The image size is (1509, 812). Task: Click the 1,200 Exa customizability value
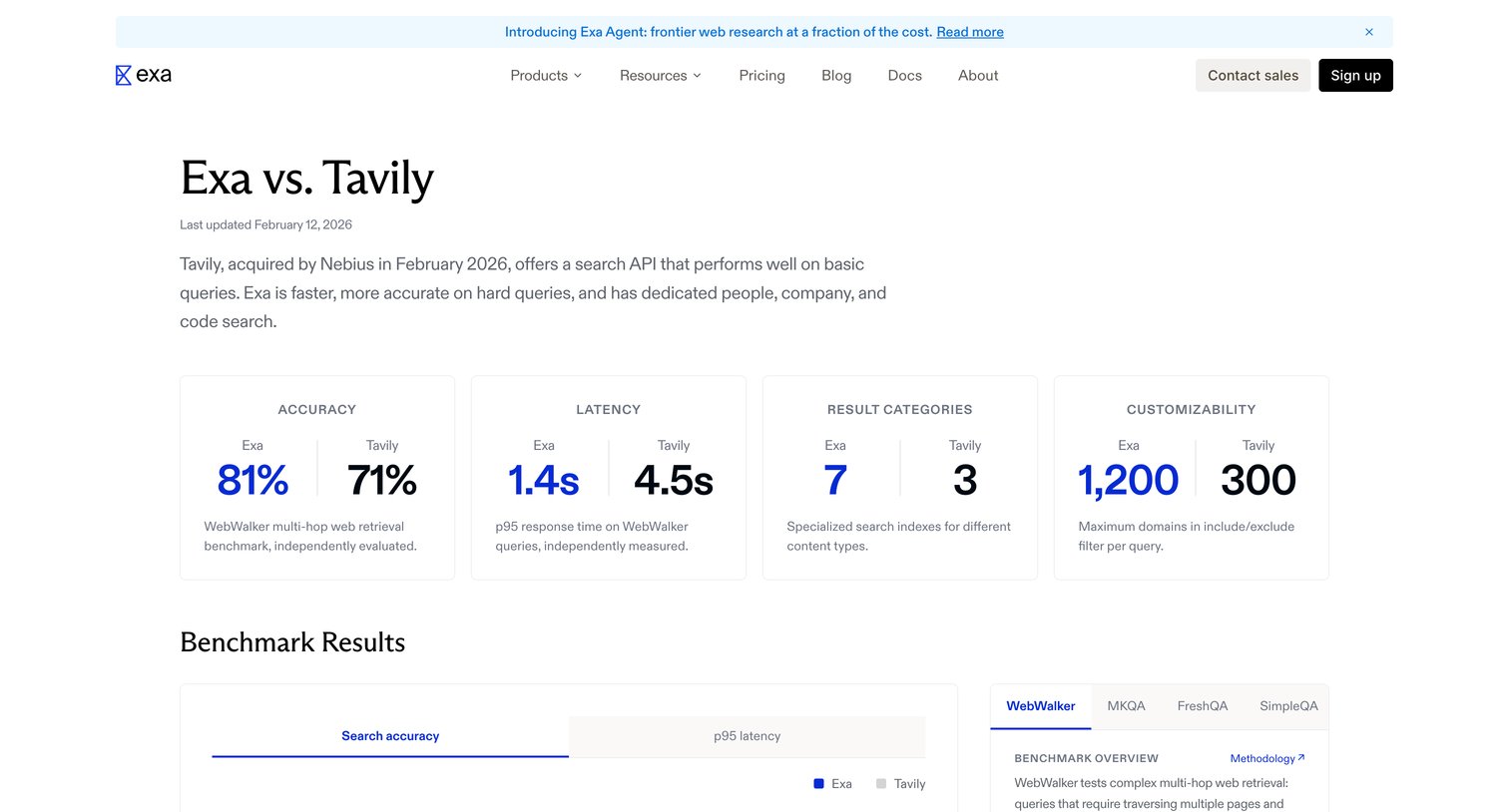tap(1129, 481)
